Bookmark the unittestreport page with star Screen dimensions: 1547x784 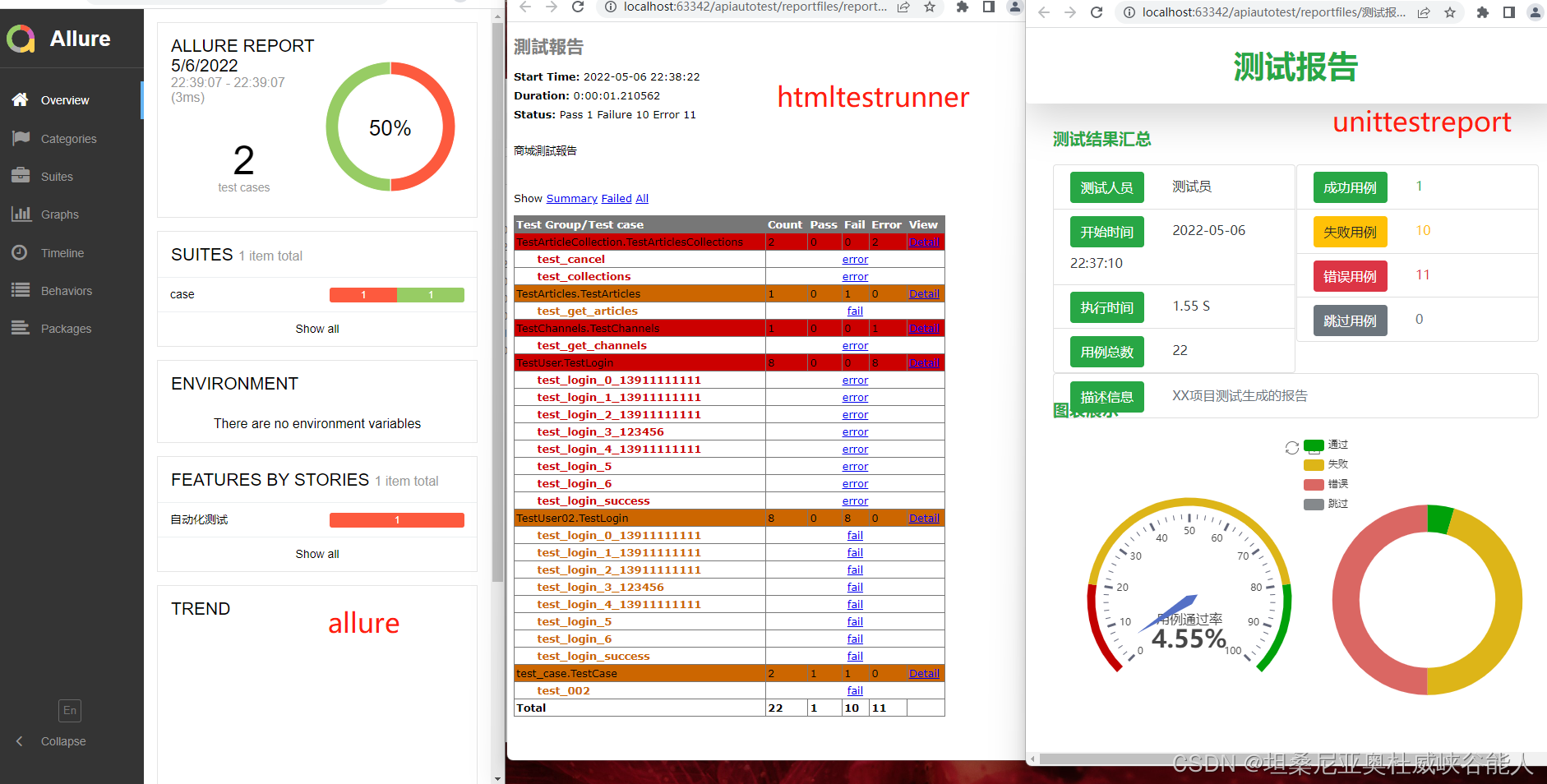[1450, 12]
